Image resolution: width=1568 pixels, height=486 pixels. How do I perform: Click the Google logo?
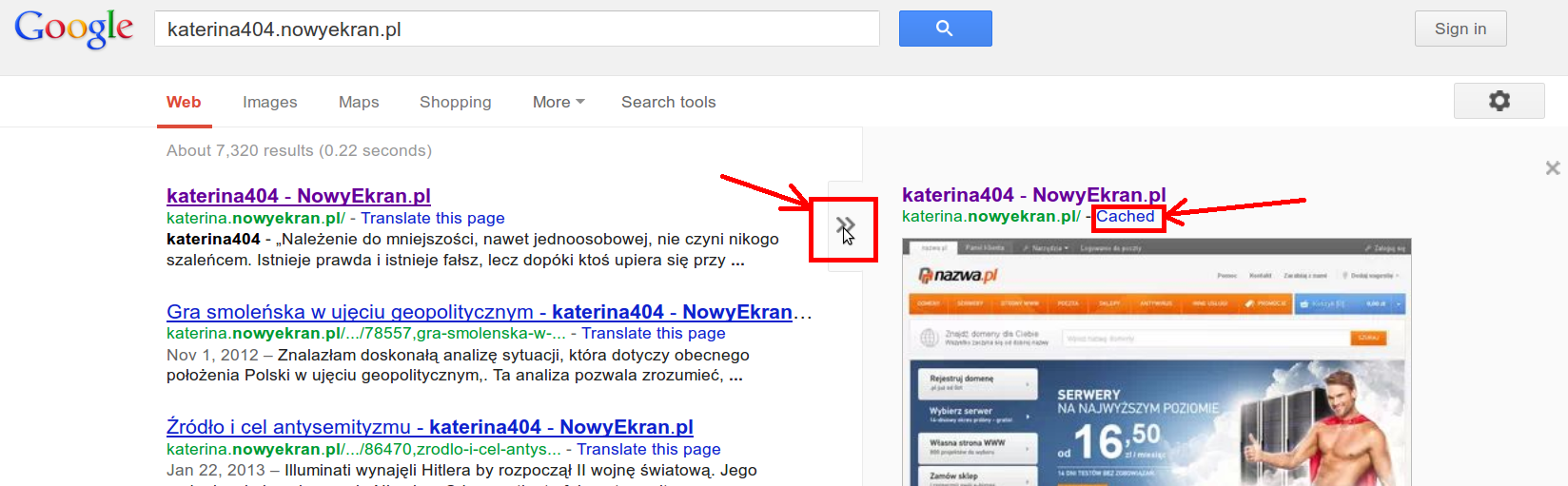(73, 29)
